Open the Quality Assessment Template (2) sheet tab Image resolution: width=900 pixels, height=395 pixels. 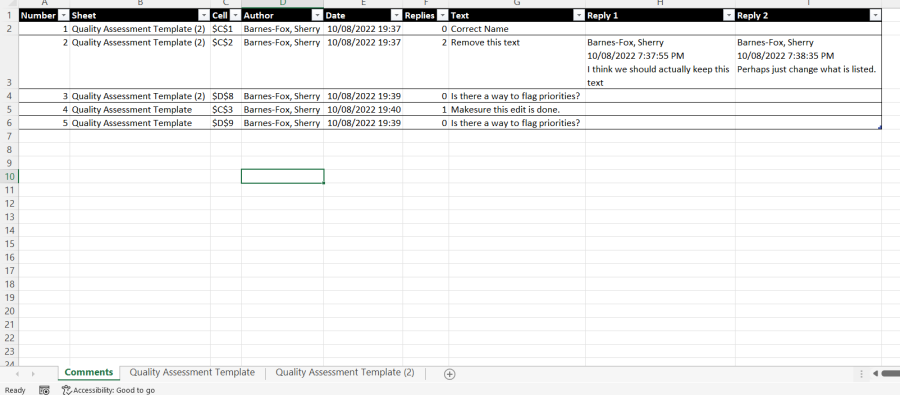coord(344,373)
